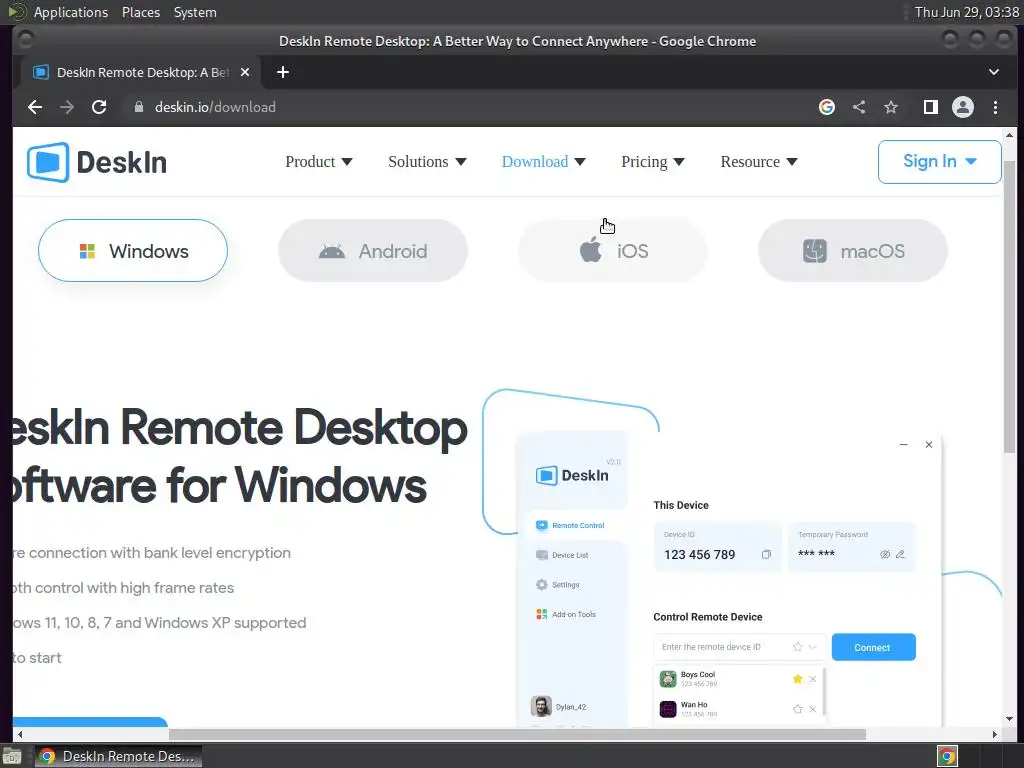This screenshot has width=1024, height=768.
Task: Click the scroll-up arrow of the page
Action: click(x=1009, y=135)
